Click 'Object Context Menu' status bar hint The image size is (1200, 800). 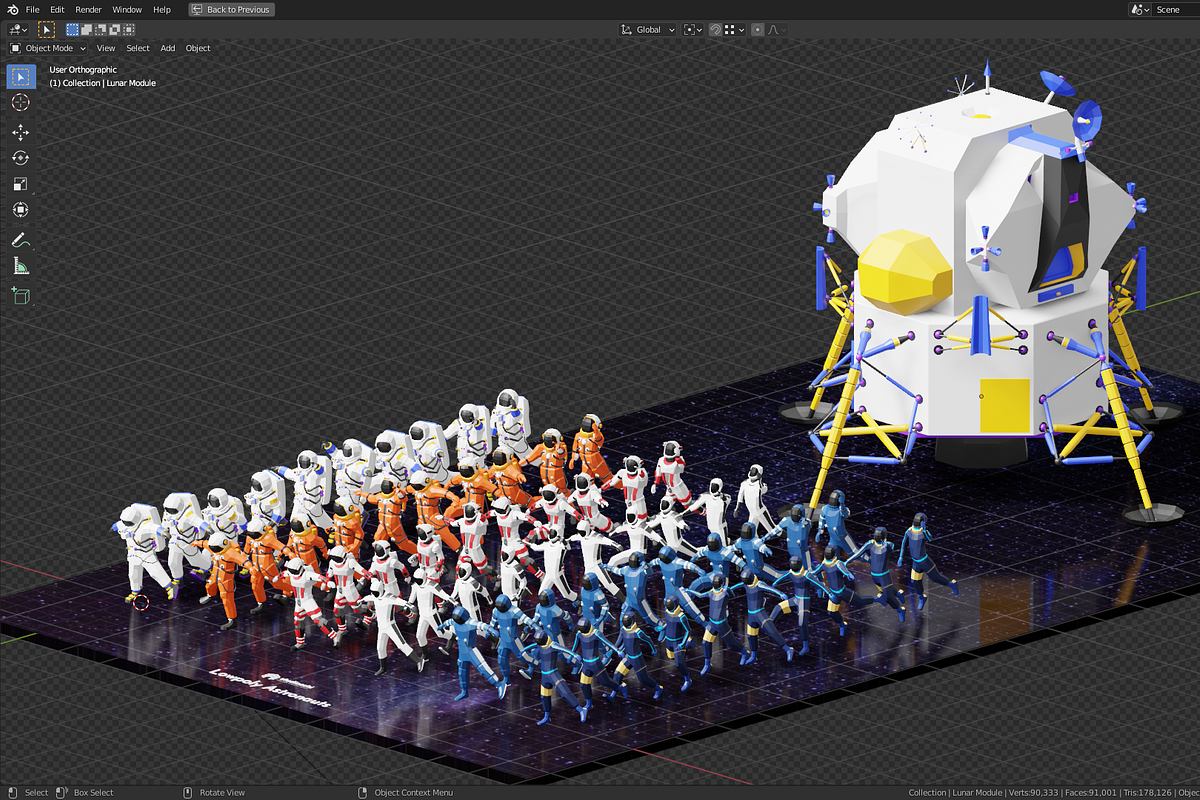click(414, 792)
